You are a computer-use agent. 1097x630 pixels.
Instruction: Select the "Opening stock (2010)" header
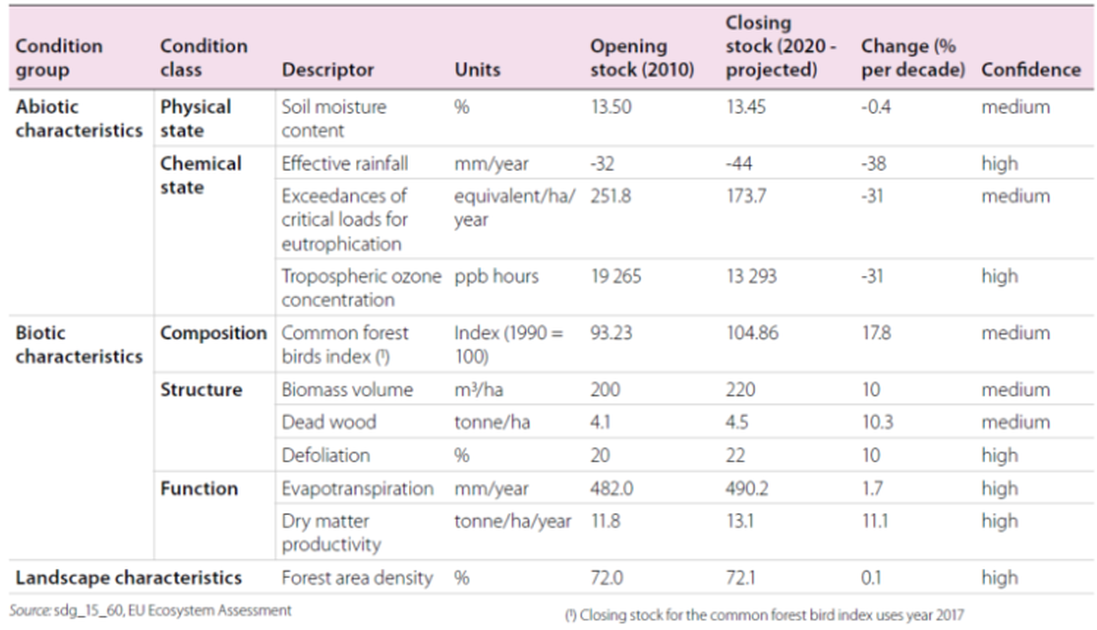[641, 58]
